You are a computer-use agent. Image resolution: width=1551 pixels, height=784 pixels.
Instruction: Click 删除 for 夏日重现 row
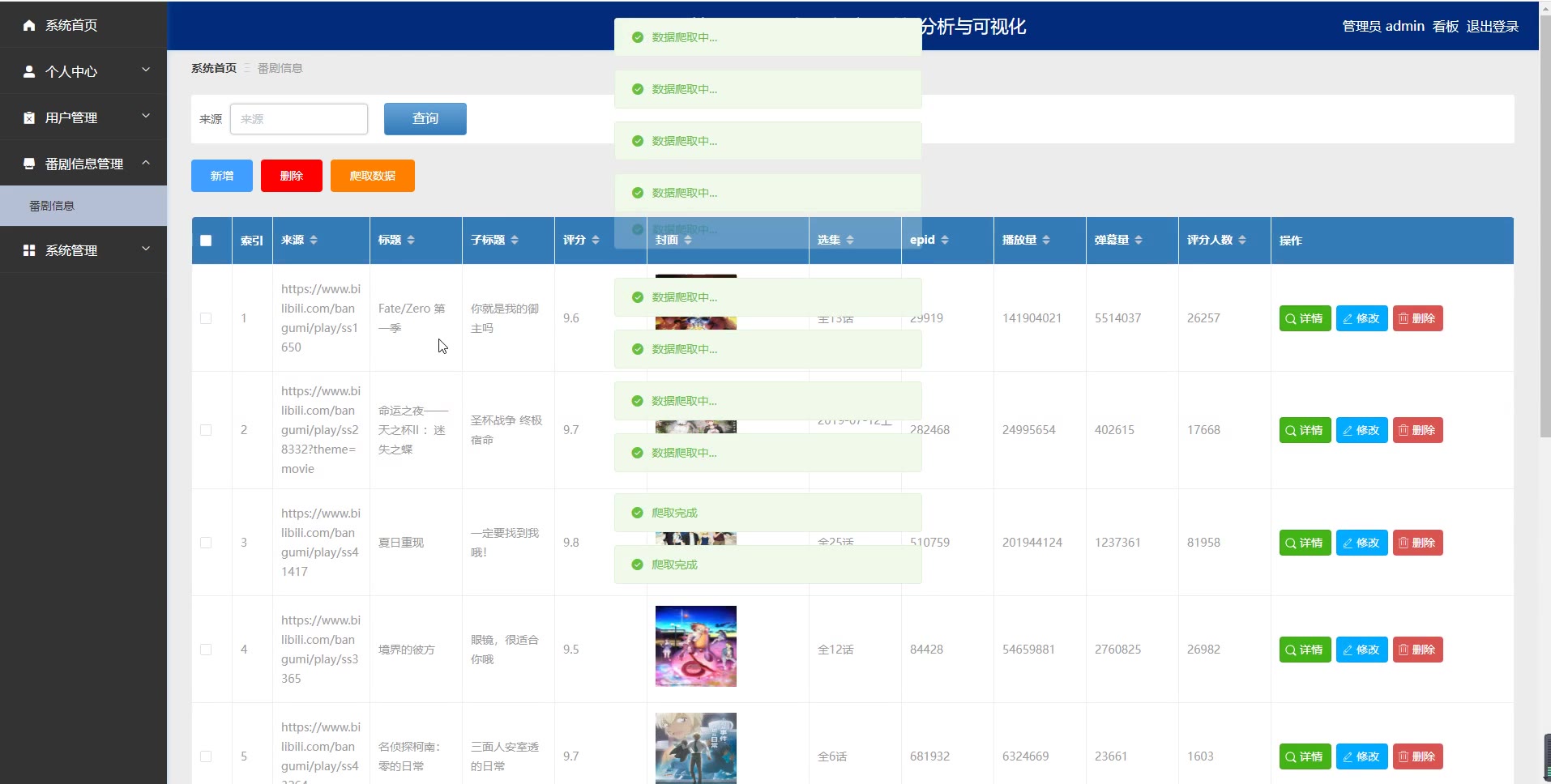(x=1417, y=543)
